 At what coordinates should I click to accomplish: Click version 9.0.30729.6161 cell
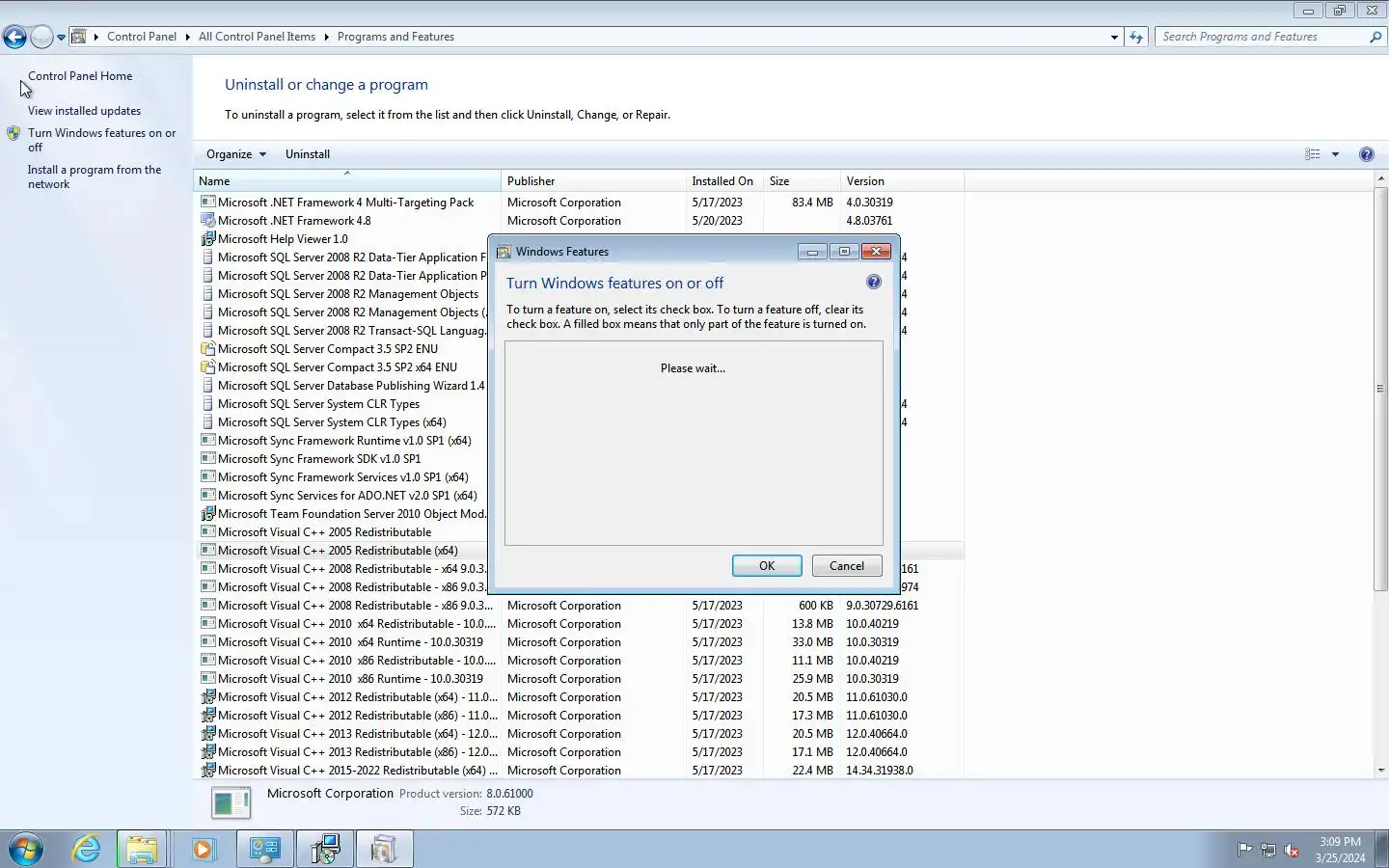[882, 606]
